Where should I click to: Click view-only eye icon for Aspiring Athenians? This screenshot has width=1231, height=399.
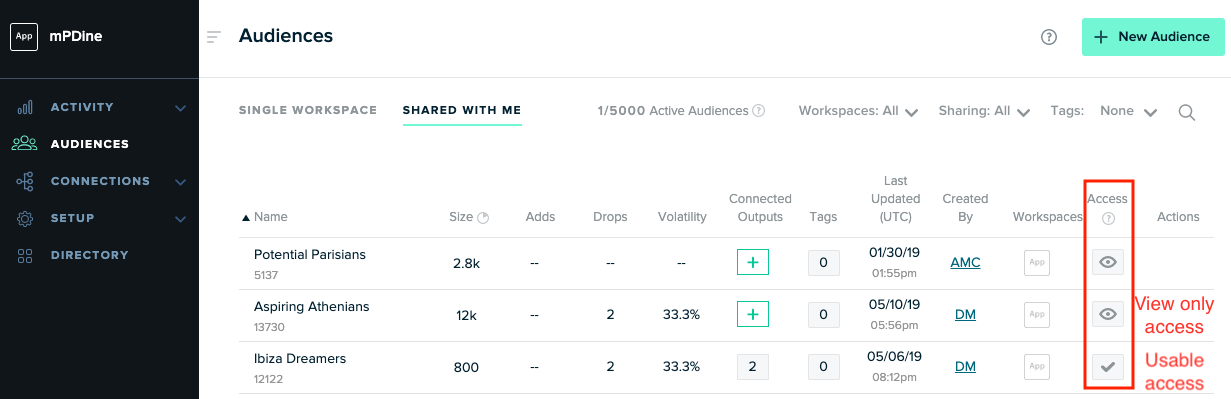click(x=1107, y=315)
